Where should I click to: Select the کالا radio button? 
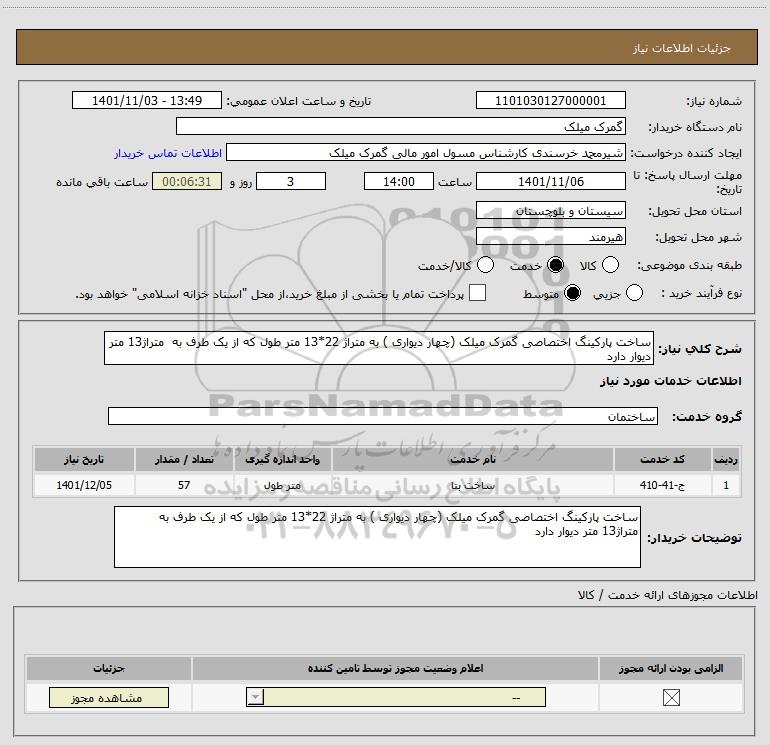pyautogui.click(x=610, y=265)
